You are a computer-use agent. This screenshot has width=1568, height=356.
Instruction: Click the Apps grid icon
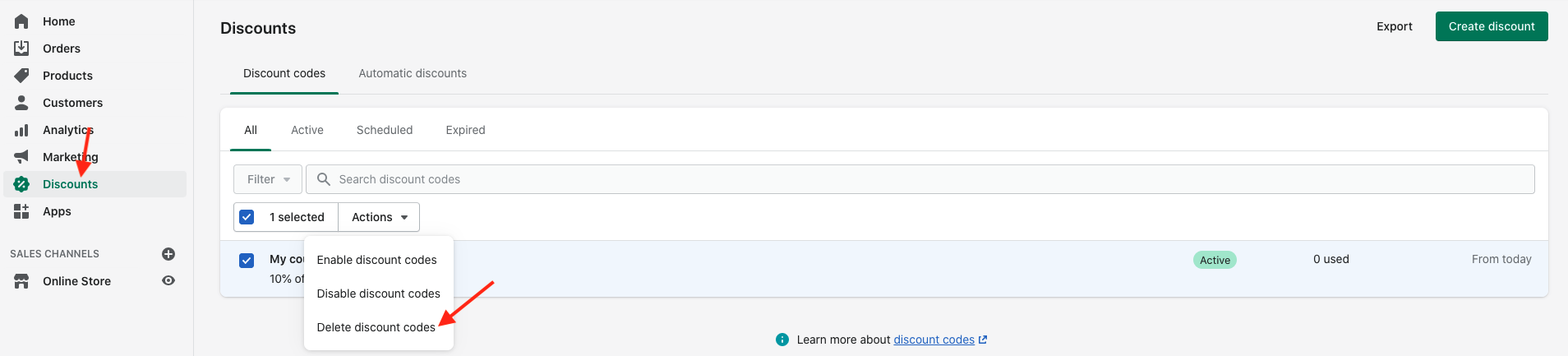21,211
